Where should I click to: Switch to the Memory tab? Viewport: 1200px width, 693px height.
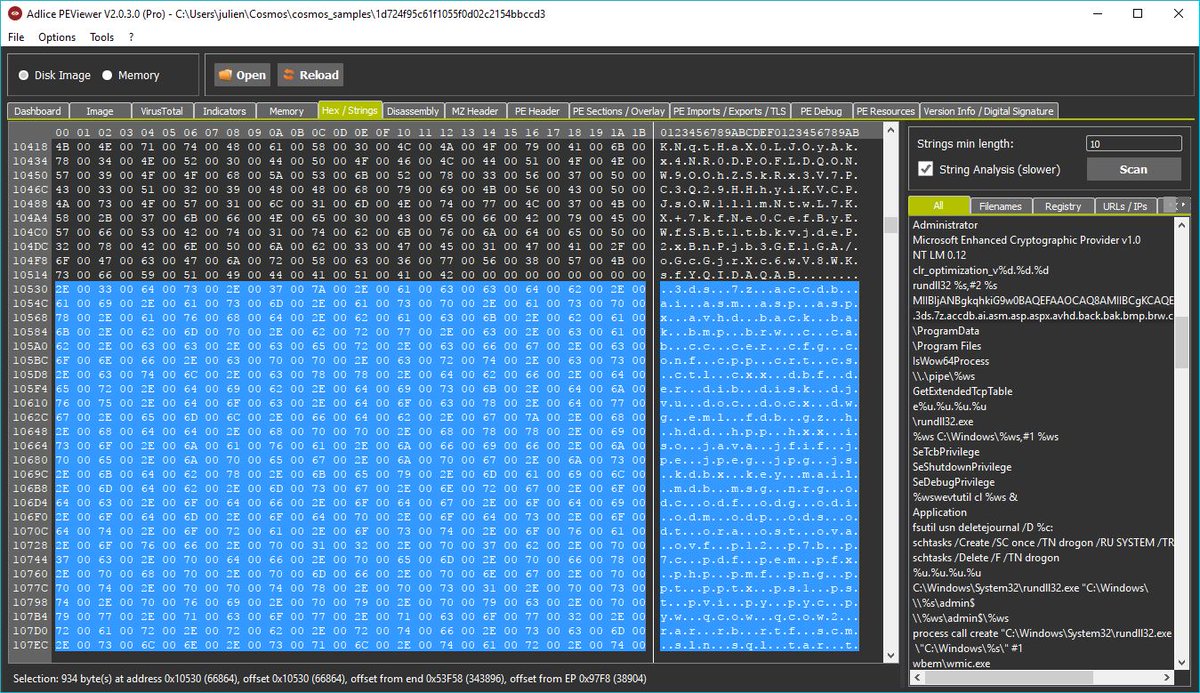point(286,111)
